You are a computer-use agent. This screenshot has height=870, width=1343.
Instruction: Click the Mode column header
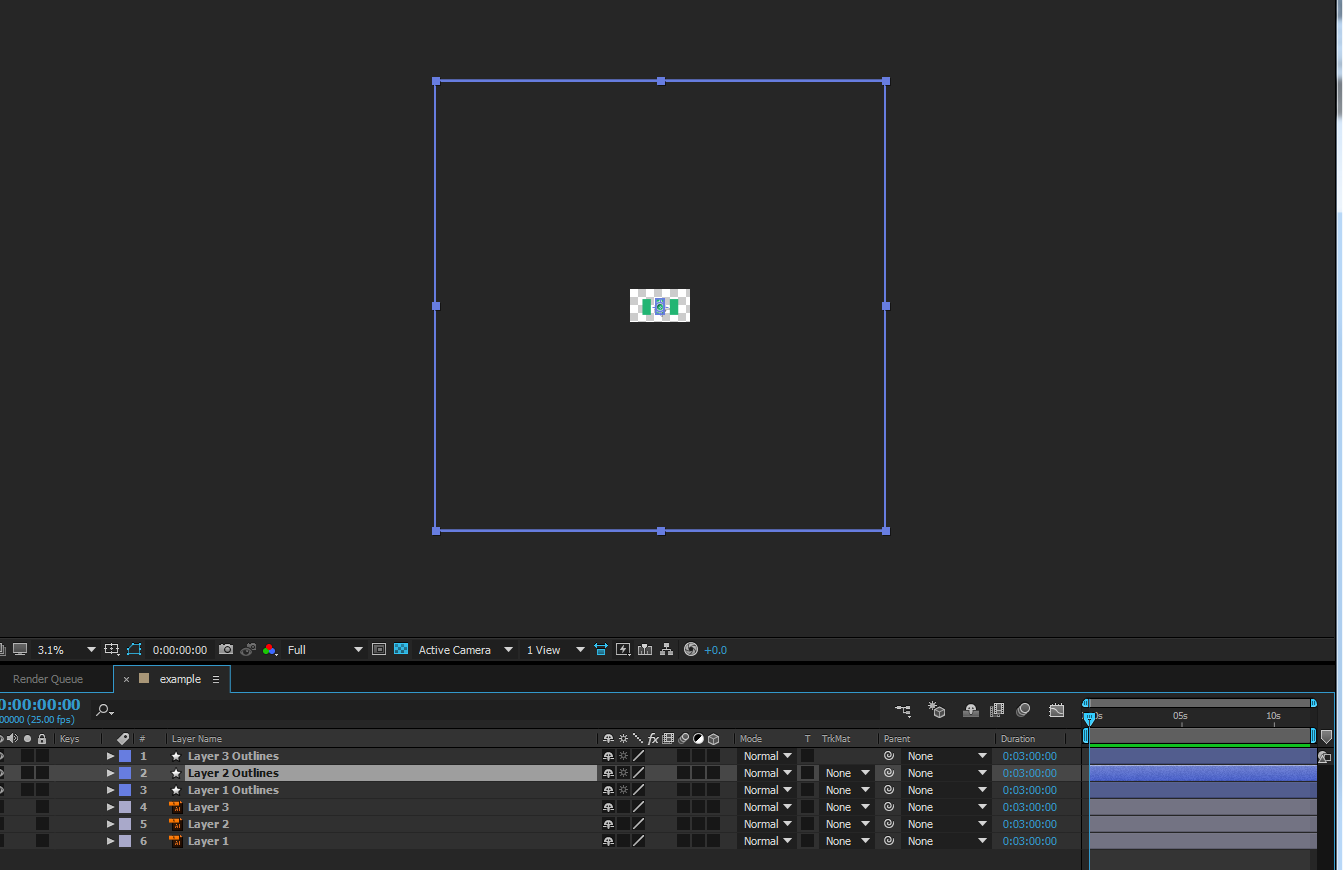click(x=750, y=739)
